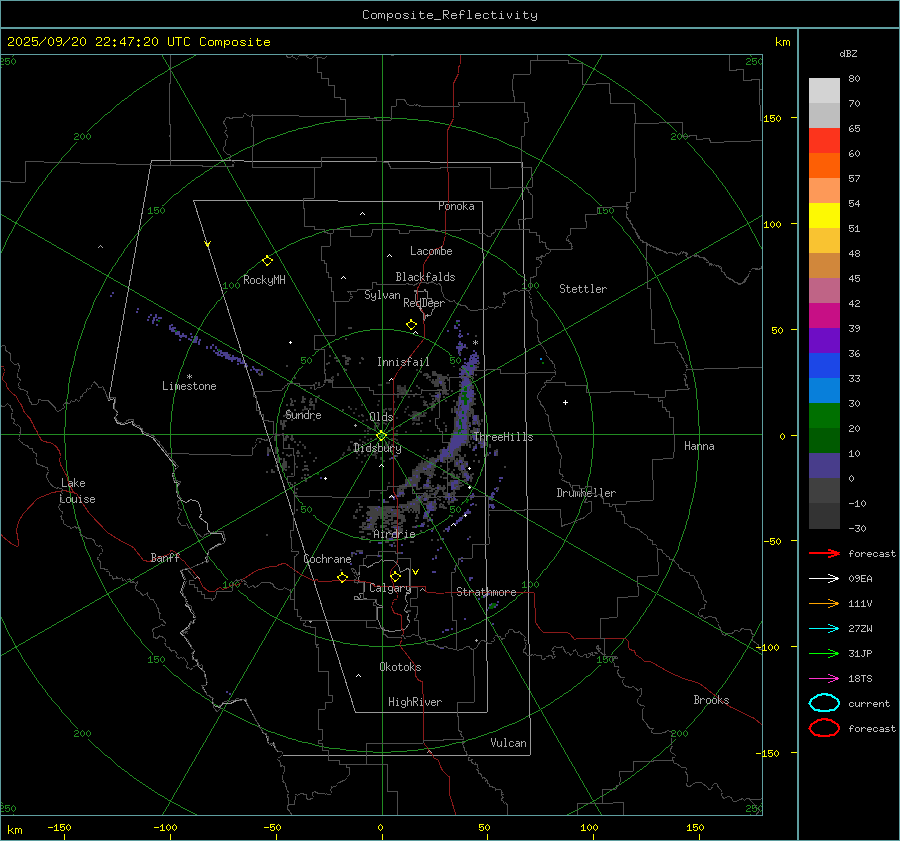Click the orange 111V arrow symbol
This screenshot has width=900, height=841.
(x=823, y=603)
